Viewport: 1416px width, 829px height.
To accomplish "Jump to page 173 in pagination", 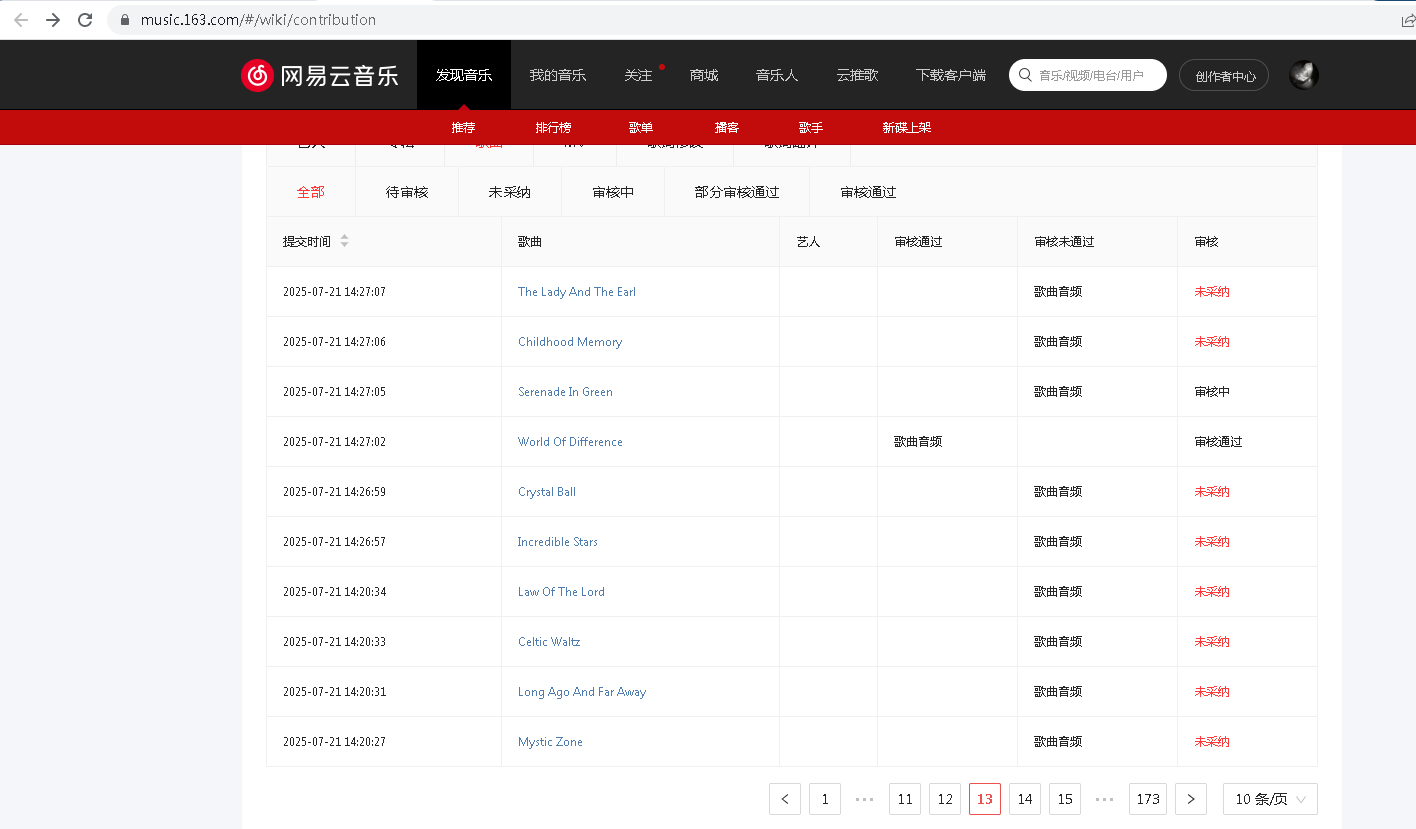I will (1148, 799).
